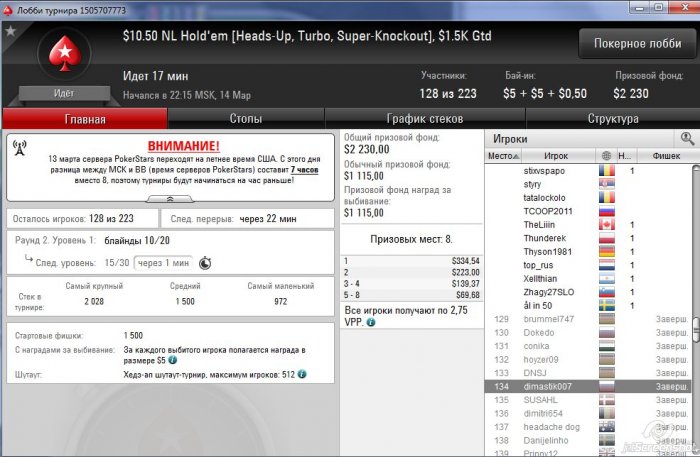This screenshot has width=700, height=457.
Task: Click the Фишек column header
Action: click(666, 156)
